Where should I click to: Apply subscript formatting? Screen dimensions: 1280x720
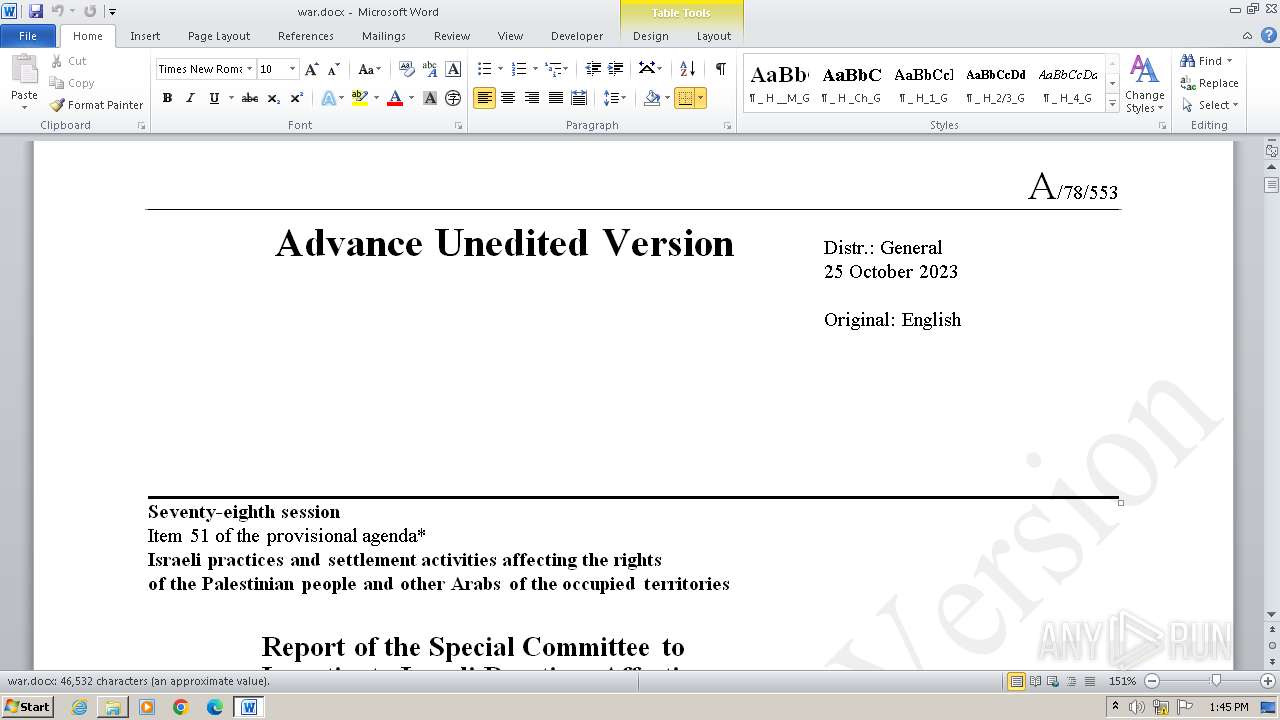click(274, 98)
